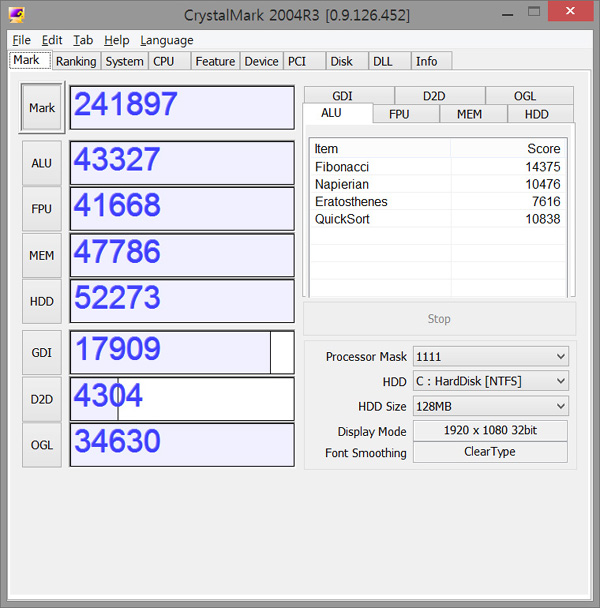600x608 pixels.
Task: Switch to the Info tab
Action: click(432, 61)
